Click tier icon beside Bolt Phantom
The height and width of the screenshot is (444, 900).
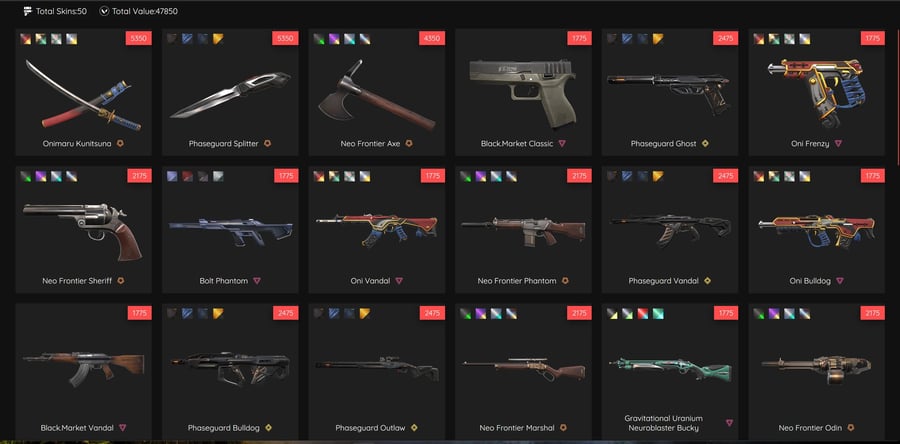coord(257,281)
